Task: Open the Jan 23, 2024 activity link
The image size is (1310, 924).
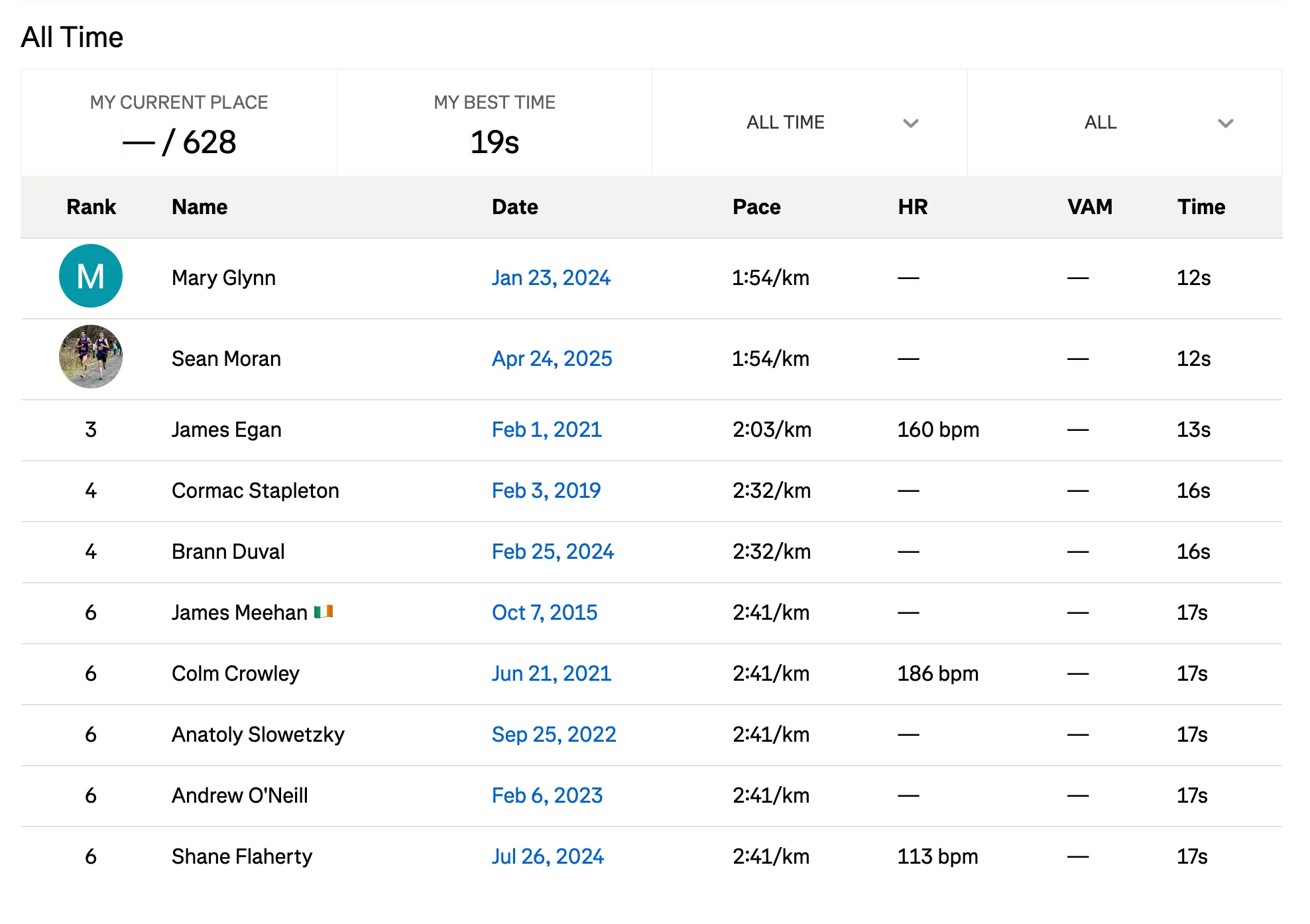Action: (551, 278)
